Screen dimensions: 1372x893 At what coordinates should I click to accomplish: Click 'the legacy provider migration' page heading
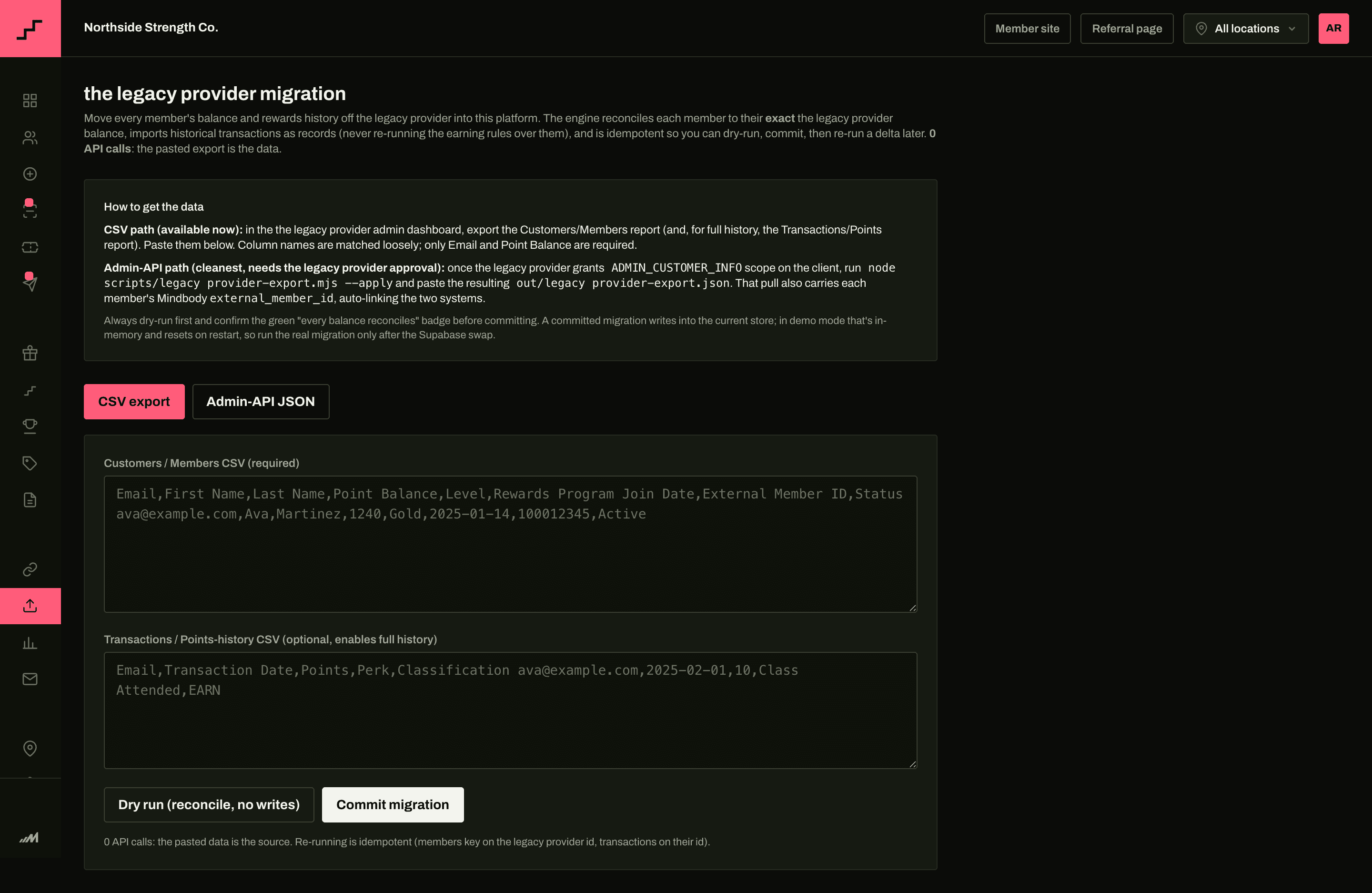[214, 93]
